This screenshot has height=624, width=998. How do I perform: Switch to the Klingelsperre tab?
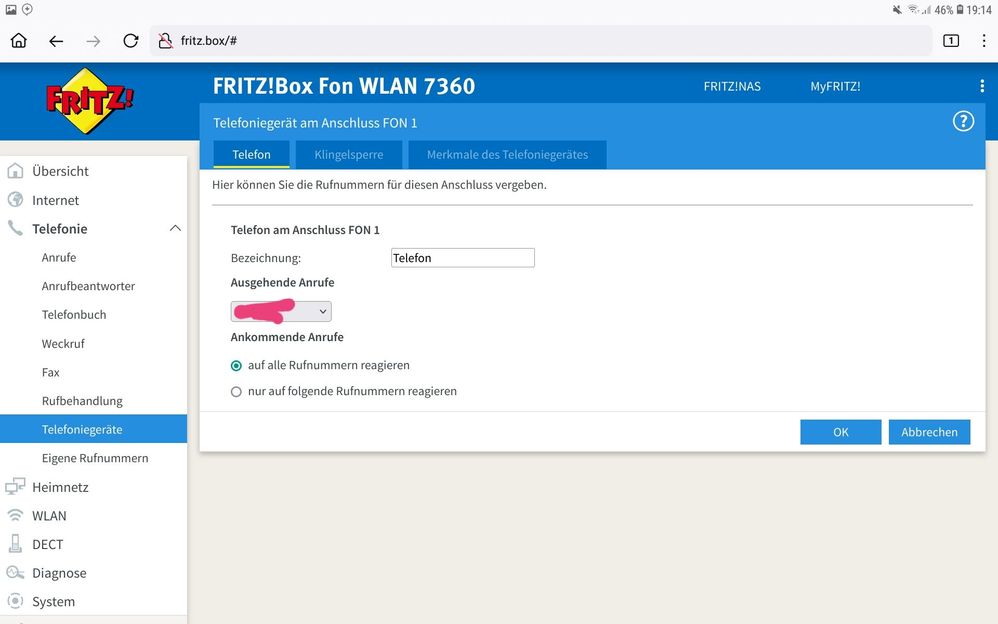(349, 155)
